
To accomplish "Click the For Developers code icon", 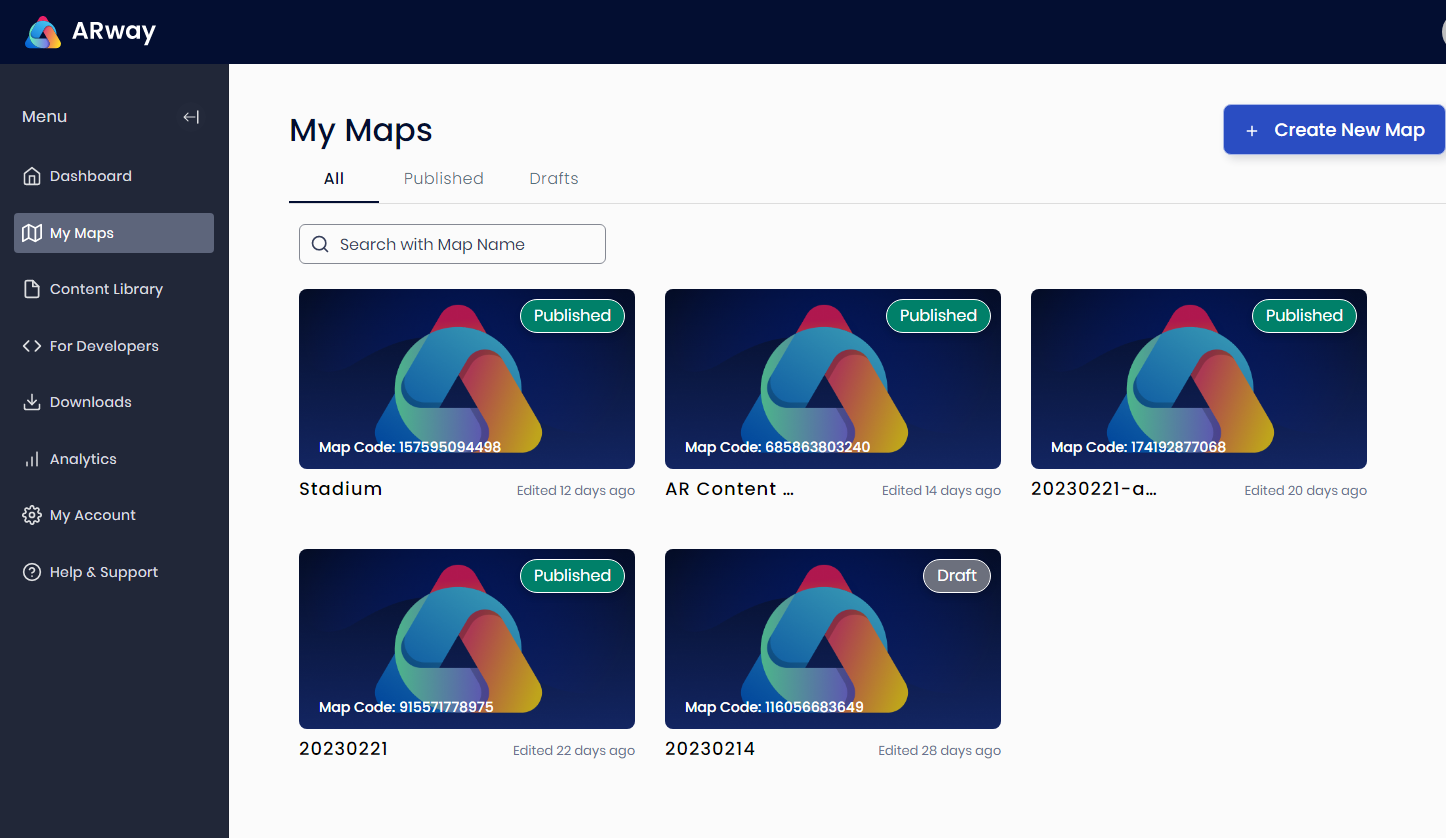I will [32, 346].
